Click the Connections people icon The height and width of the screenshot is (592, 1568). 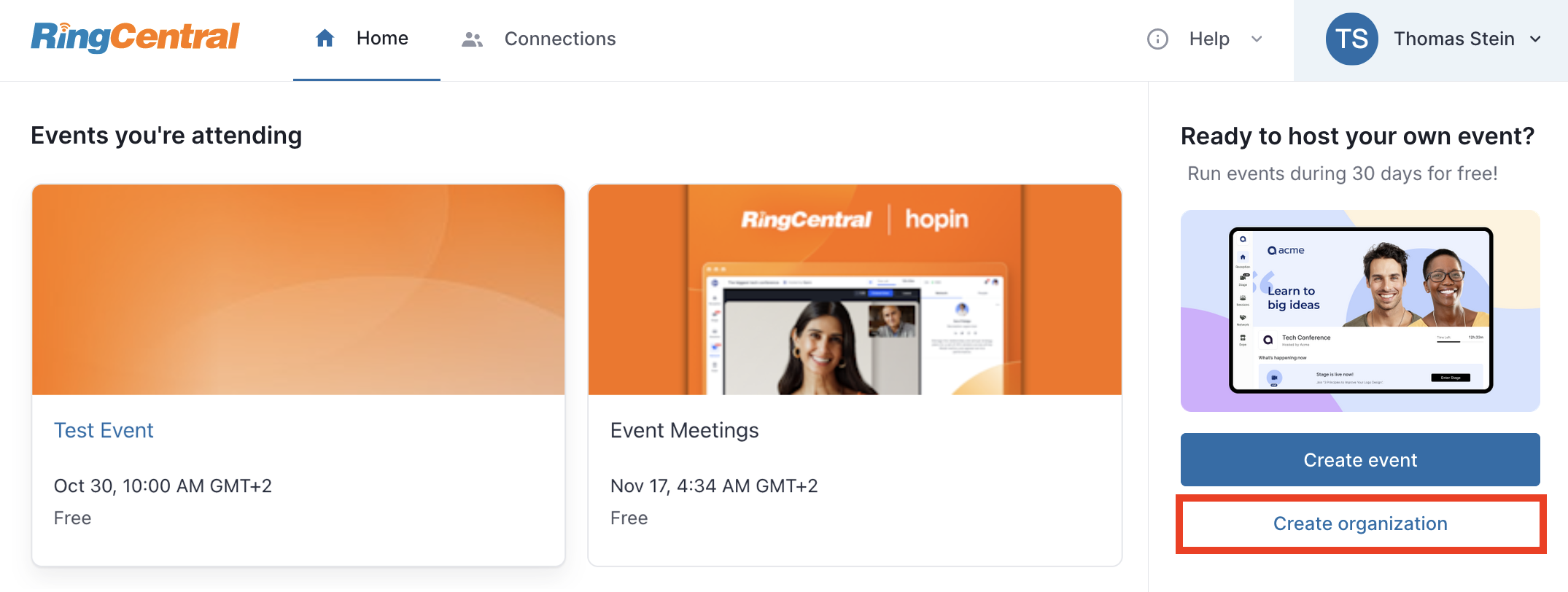[x=472, y=39]
